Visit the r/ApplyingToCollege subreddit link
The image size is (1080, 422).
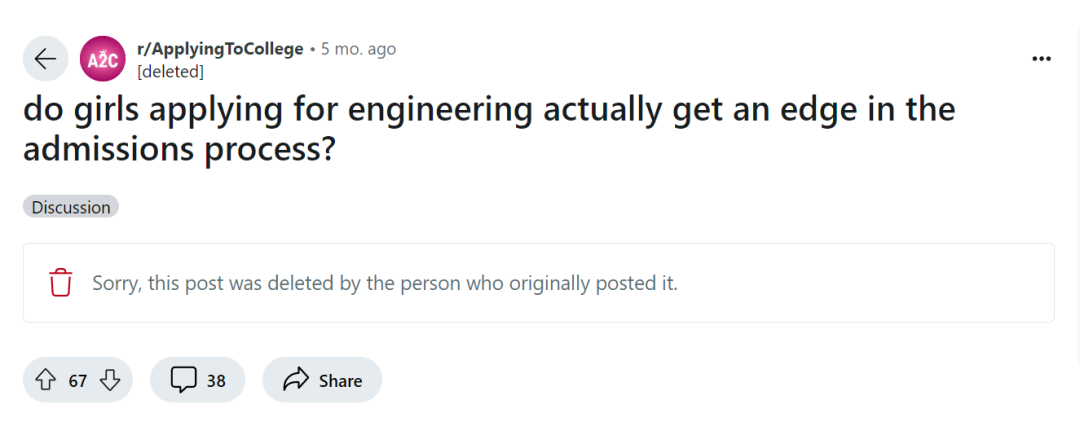coord(220,49)
